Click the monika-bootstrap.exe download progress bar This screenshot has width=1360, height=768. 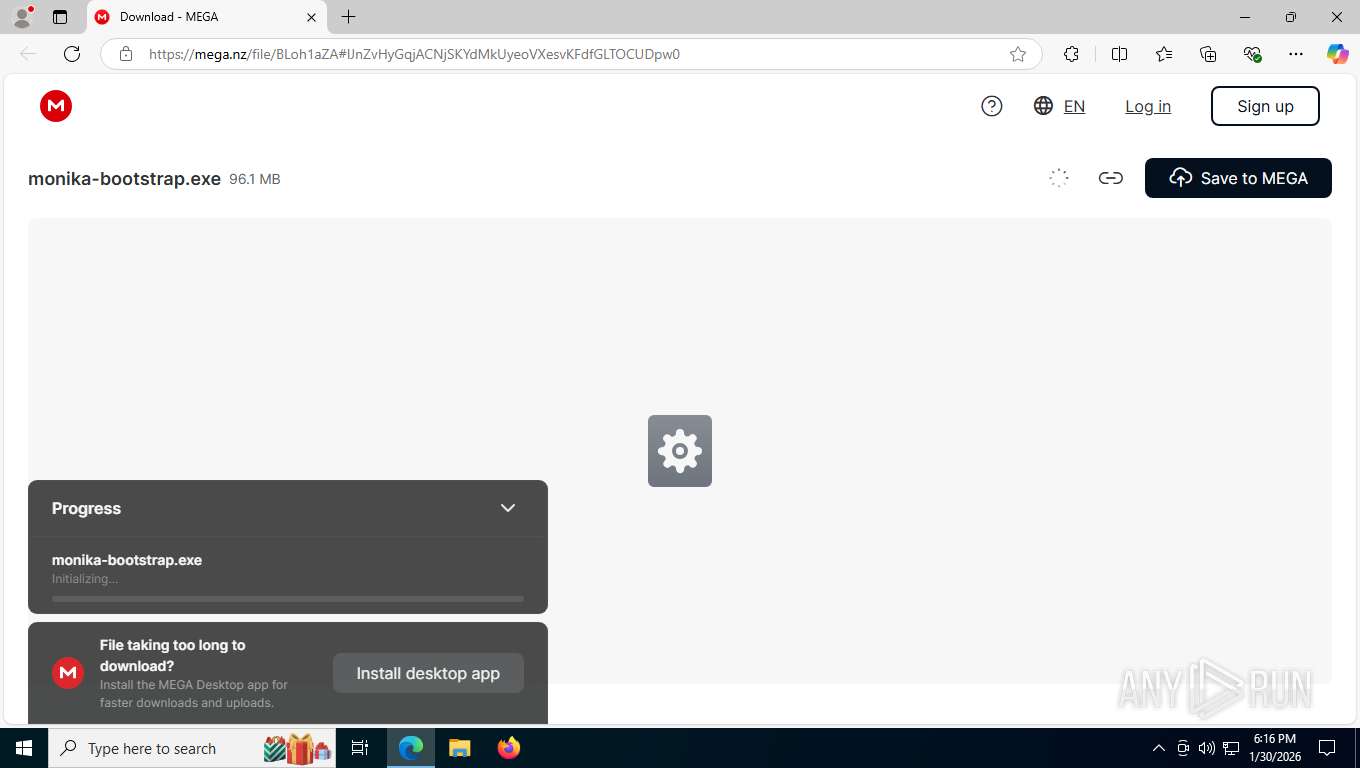point(288,599)
